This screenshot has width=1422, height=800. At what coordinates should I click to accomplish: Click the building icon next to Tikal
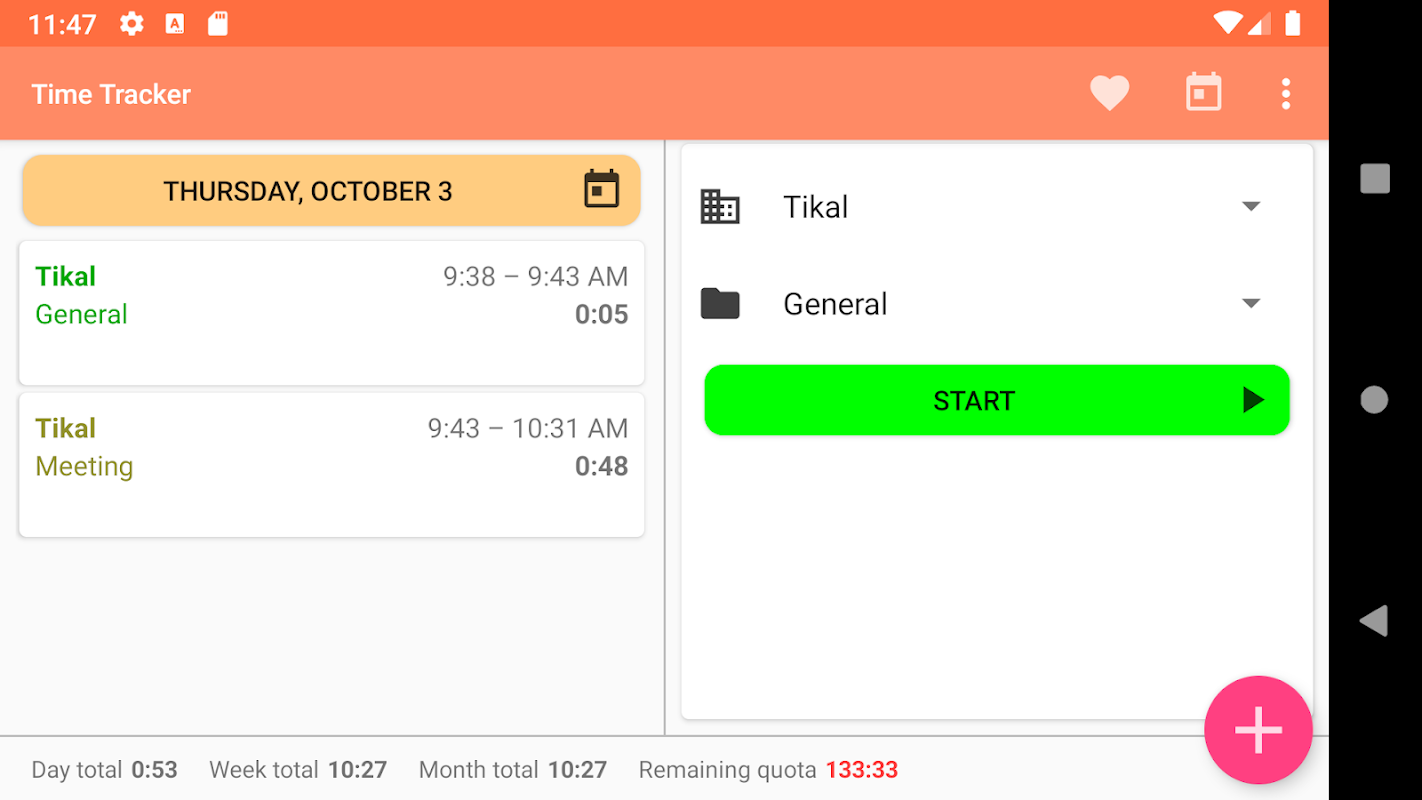[720, 207]
